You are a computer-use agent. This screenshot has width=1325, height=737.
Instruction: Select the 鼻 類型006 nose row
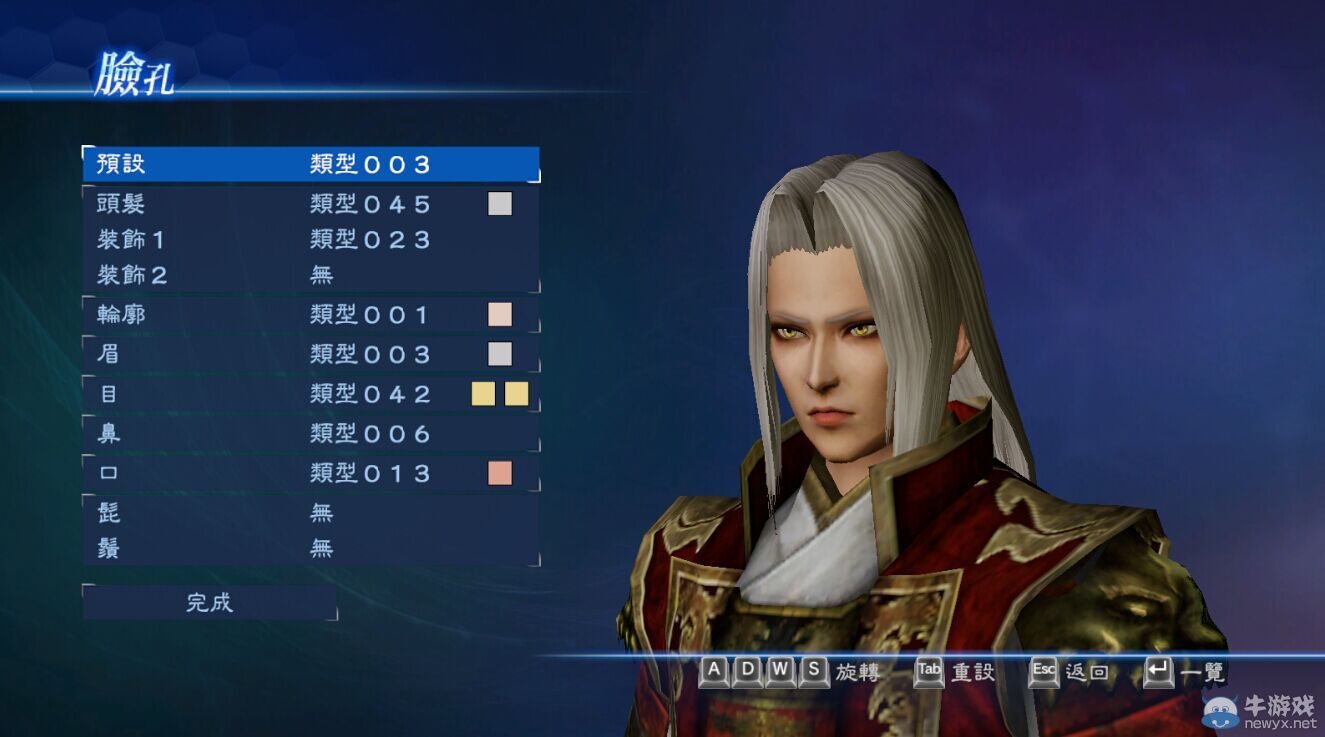(311, 434)
